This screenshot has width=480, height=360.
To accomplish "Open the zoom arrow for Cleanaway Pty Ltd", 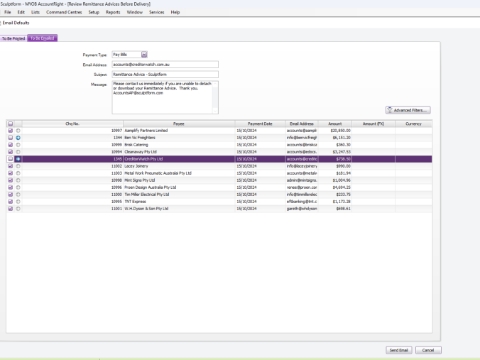I will (18, 152).
